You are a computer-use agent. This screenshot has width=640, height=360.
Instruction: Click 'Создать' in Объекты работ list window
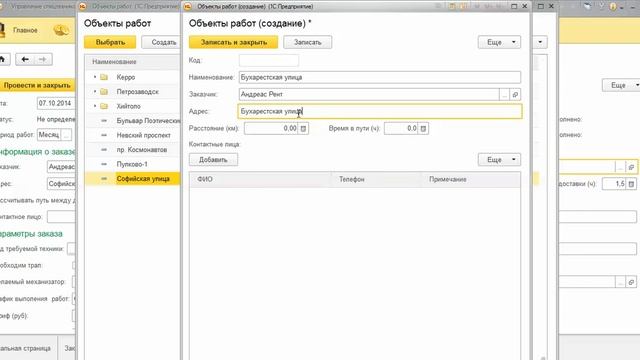pyautogui.click(x=163, y=42)
